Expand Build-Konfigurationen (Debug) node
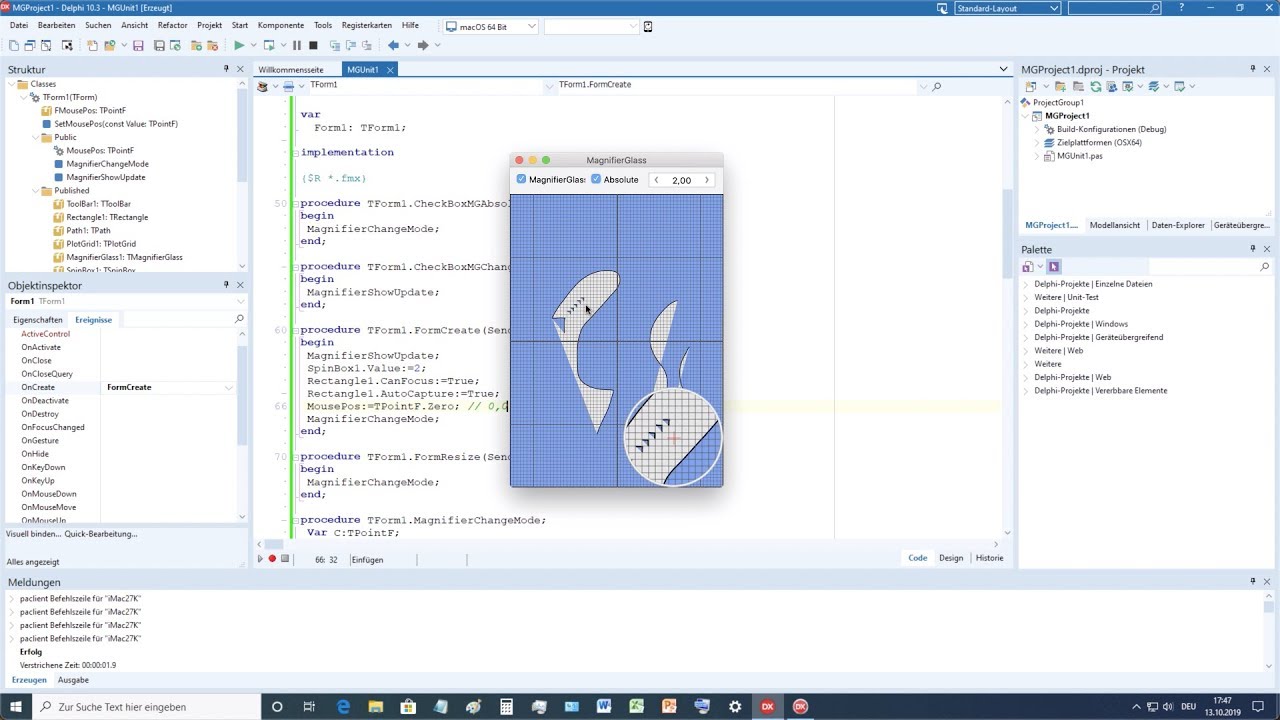1280x720 pixels. point(1037,129)
